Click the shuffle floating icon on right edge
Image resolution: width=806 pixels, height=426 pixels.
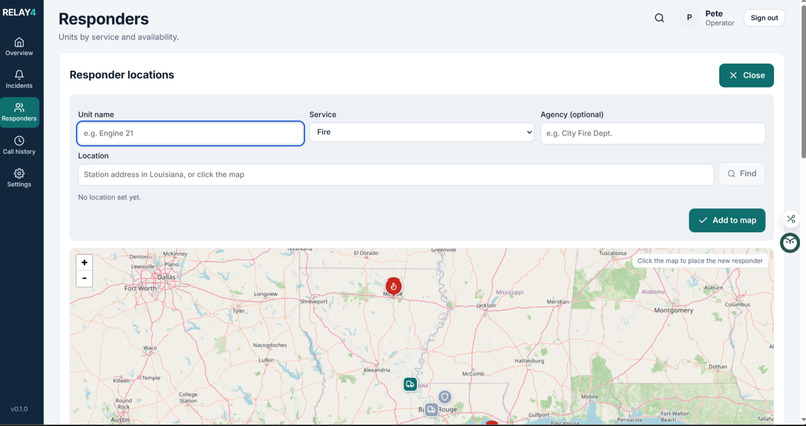791,219
